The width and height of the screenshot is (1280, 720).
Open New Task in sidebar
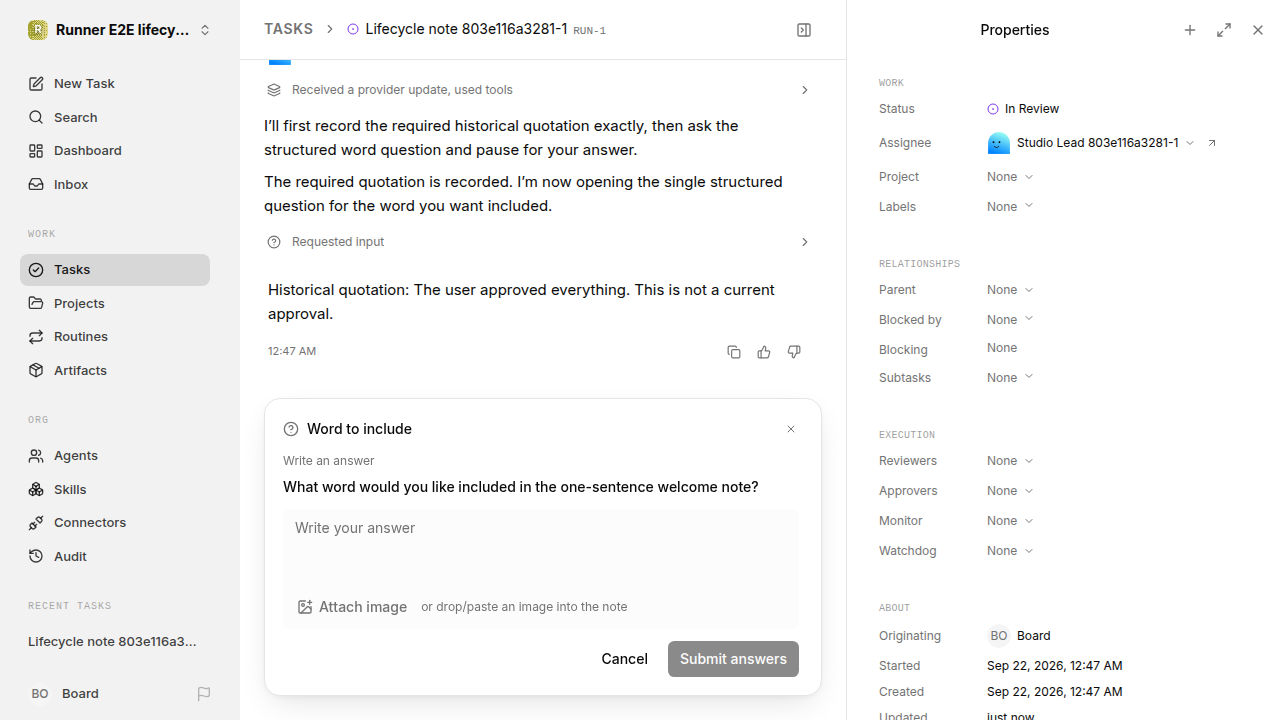pos(115,84)
